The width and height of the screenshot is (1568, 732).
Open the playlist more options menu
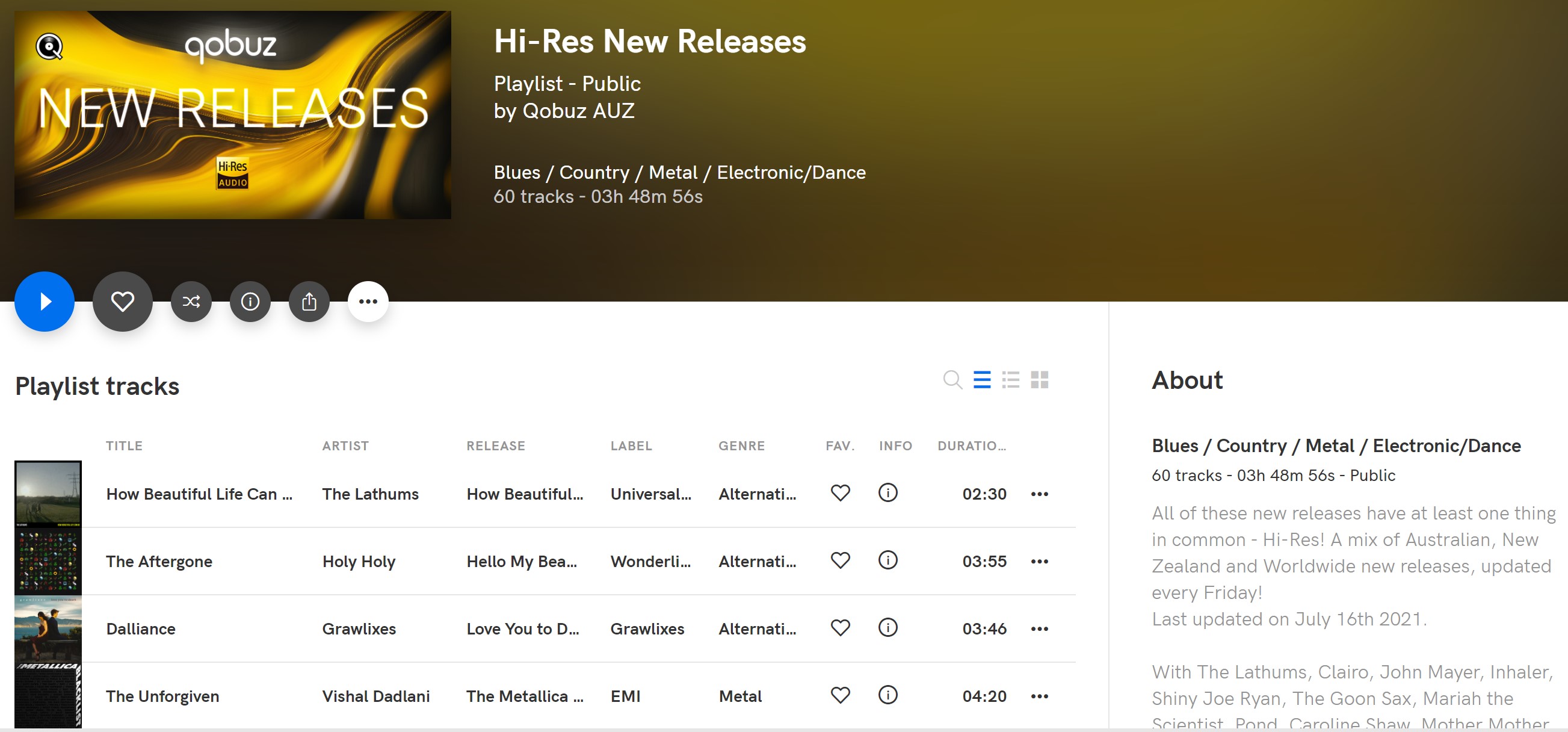coord(368,302)
